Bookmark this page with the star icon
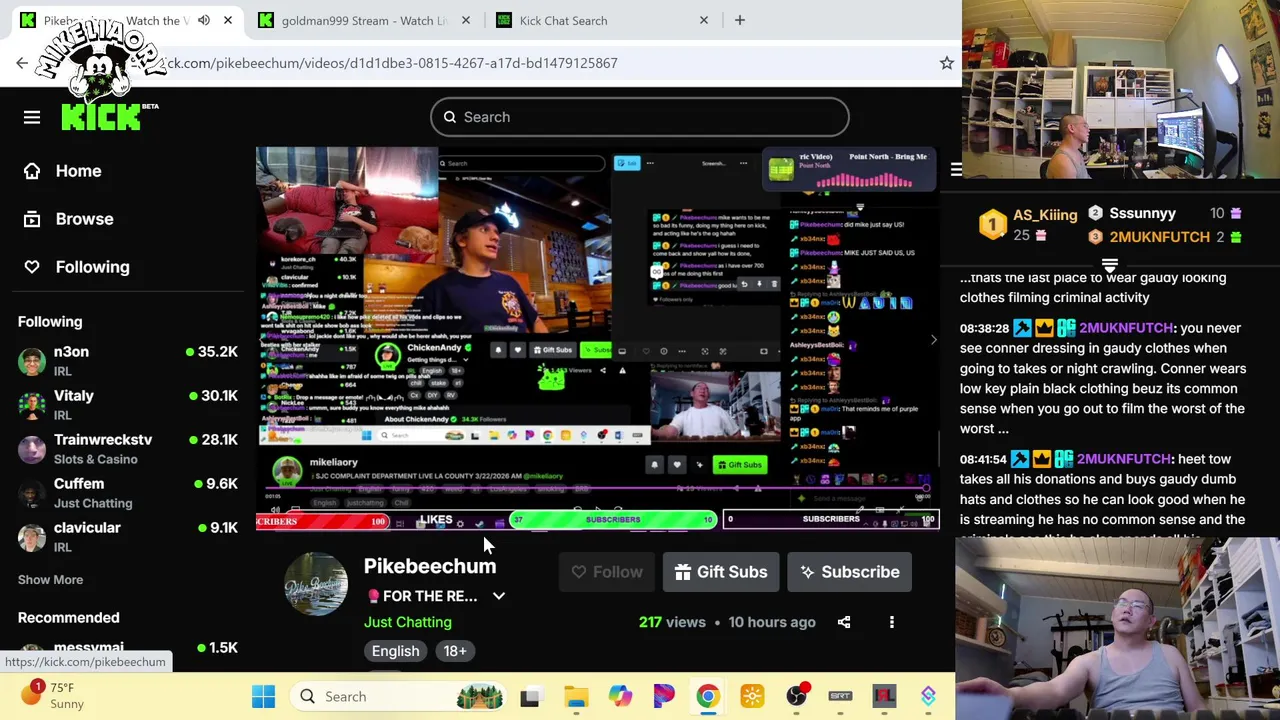Image resolution: width=1280 pixels, height=720 pixels. point(946,63)
